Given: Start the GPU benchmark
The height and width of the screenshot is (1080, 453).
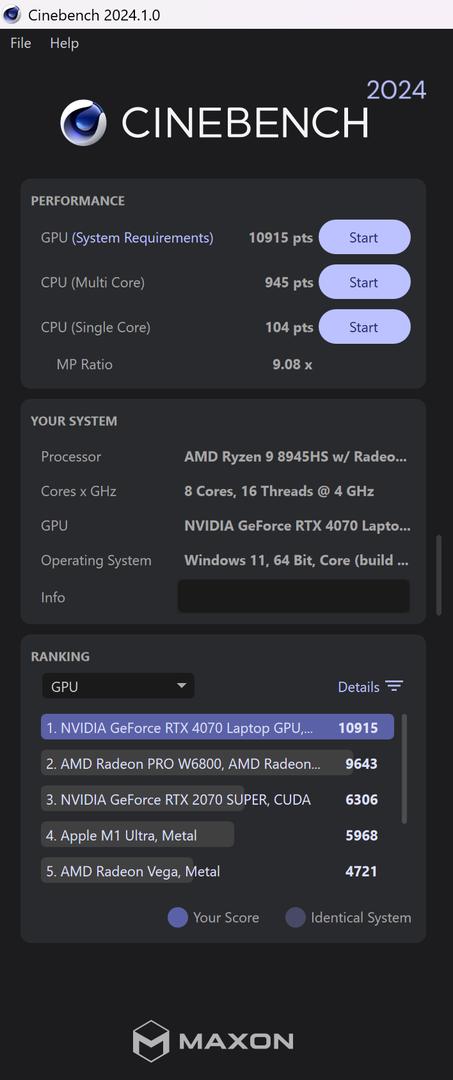Looking at the screenshot, I should point(364,238).
